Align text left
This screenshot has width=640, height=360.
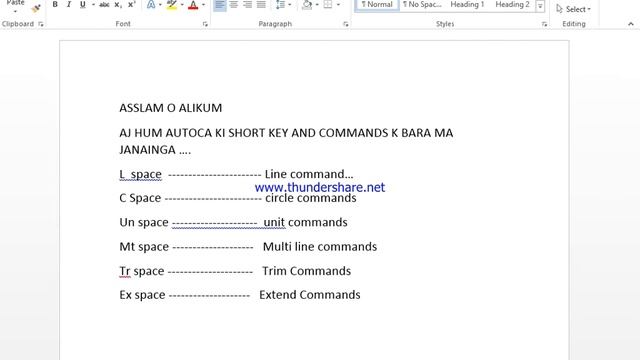[x=220, y=4]
